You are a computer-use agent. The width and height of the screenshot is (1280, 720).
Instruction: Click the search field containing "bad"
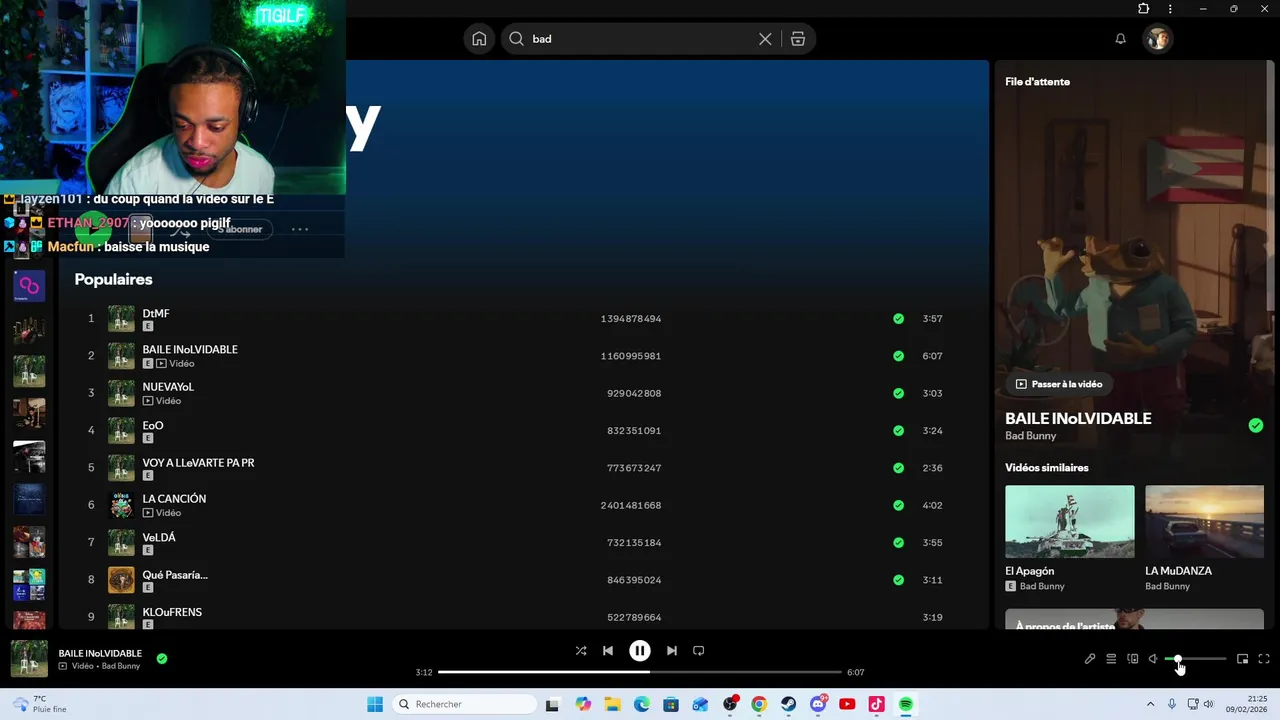(640, 39)
